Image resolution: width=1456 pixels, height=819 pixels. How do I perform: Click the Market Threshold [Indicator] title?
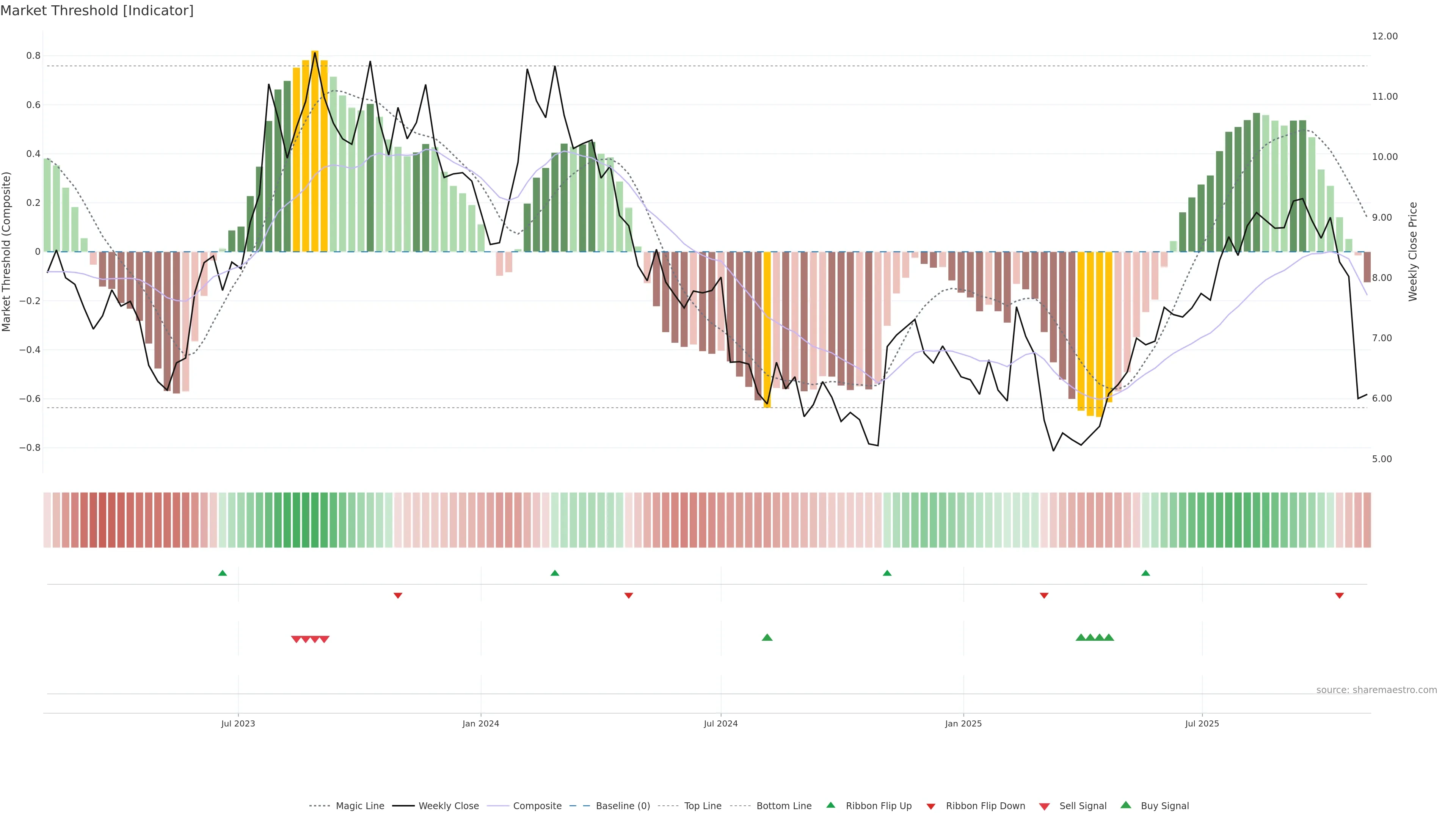point(97,11)
